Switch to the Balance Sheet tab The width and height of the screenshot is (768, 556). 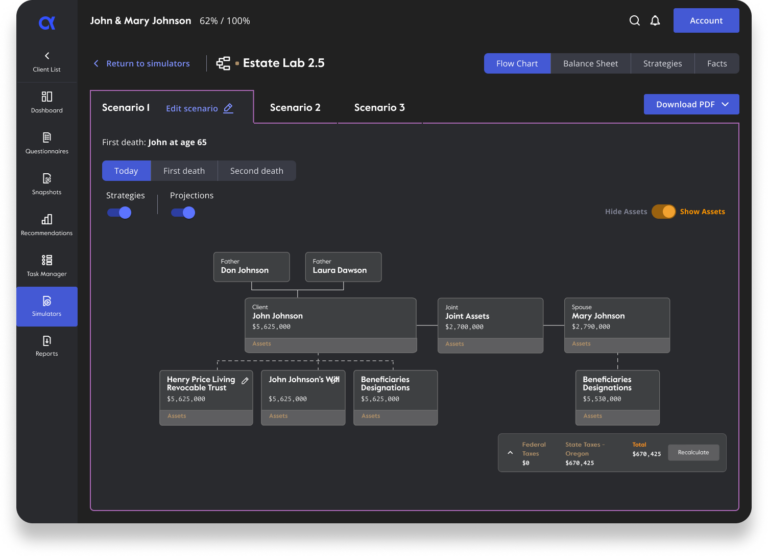[590, 64]
